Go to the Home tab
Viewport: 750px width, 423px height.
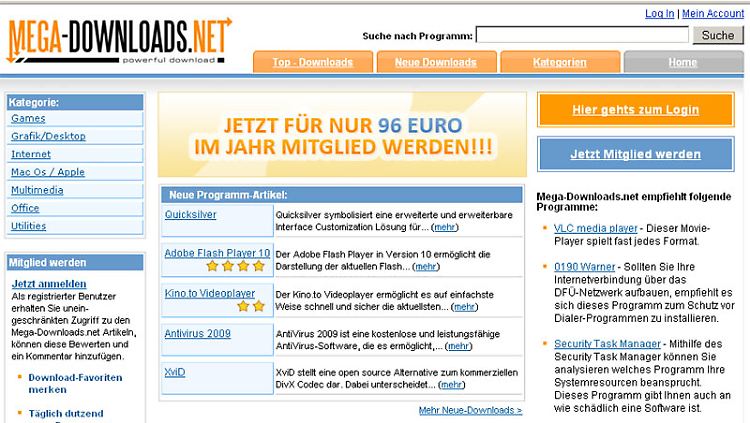[683, 62]
